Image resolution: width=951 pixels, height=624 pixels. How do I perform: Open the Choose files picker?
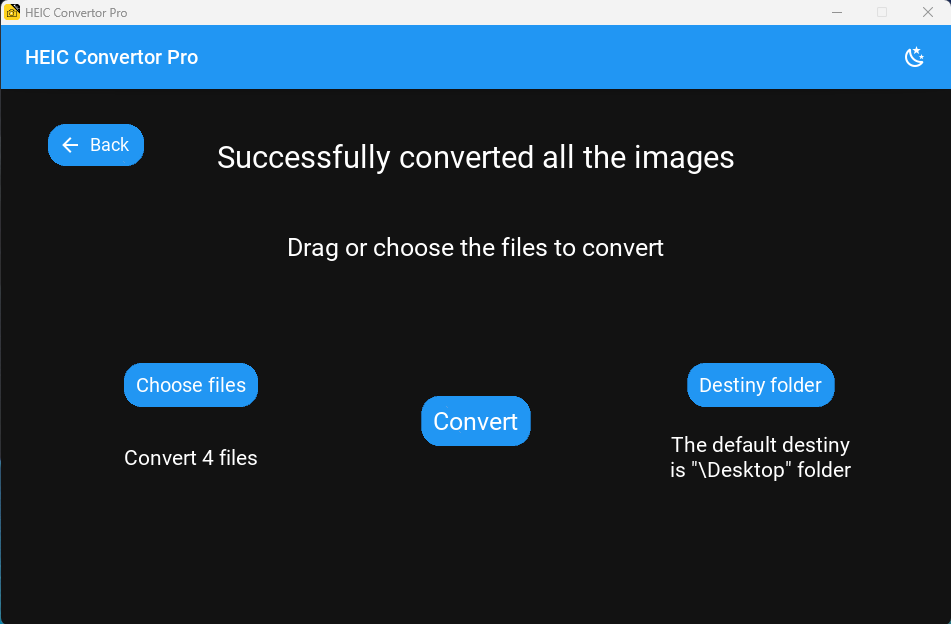click(x=191, y=385)
